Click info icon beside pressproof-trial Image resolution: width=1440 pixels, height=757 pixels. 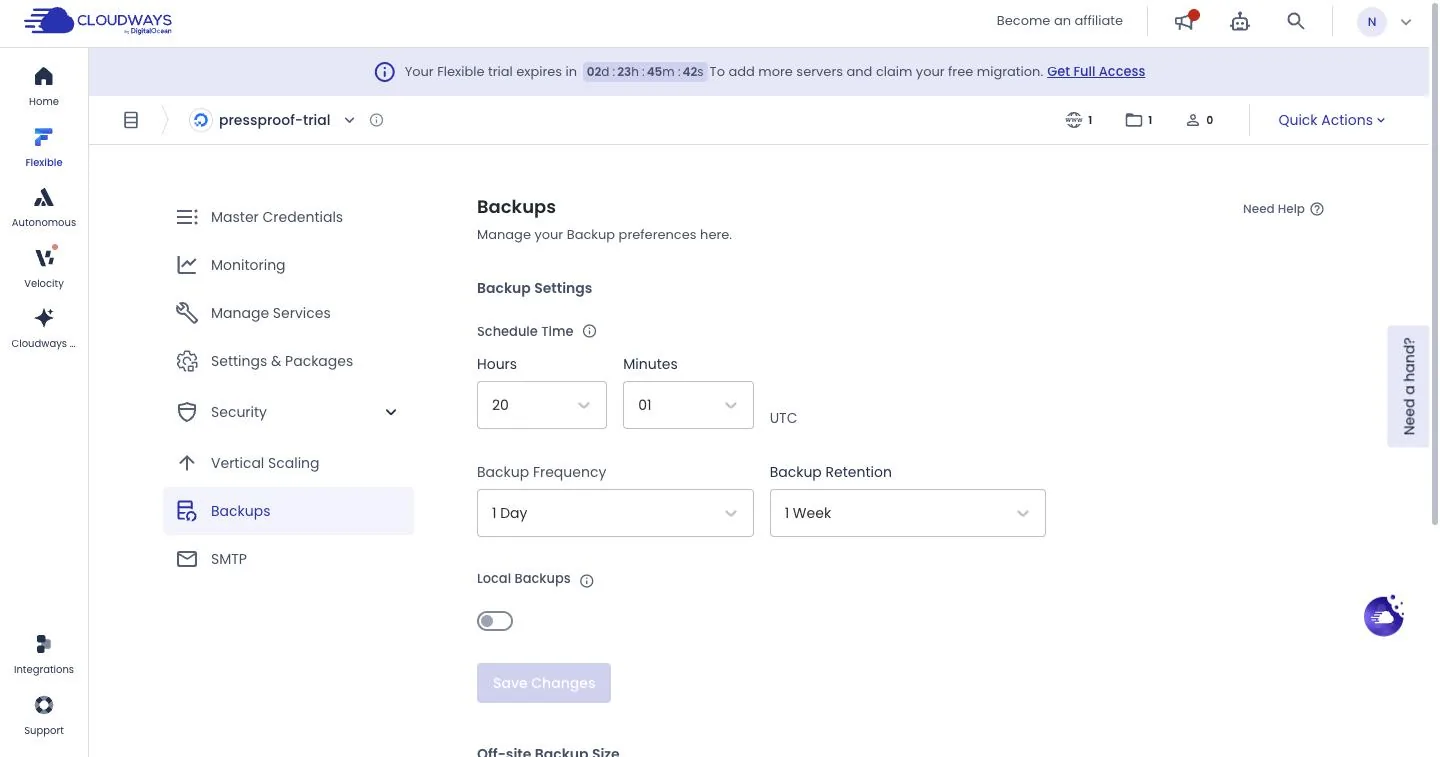pos(376,120)
